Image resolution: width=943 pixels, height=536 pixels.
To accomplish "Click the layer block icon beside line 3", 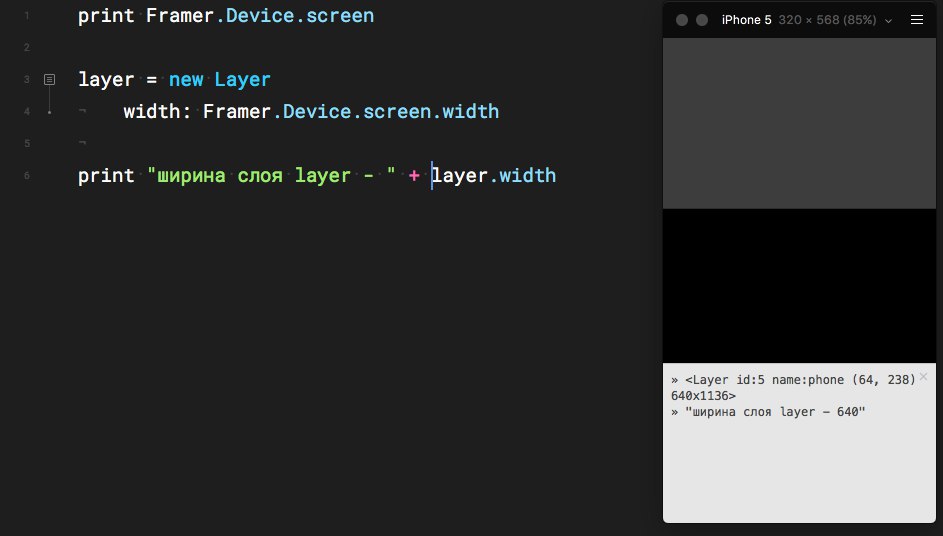I will 49,79.
